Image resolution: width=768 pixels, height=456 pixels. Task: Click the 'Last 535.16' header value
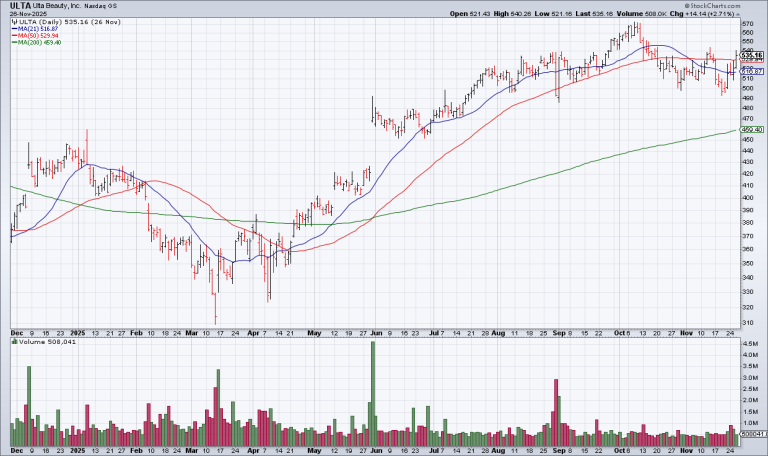pos(594,14)
